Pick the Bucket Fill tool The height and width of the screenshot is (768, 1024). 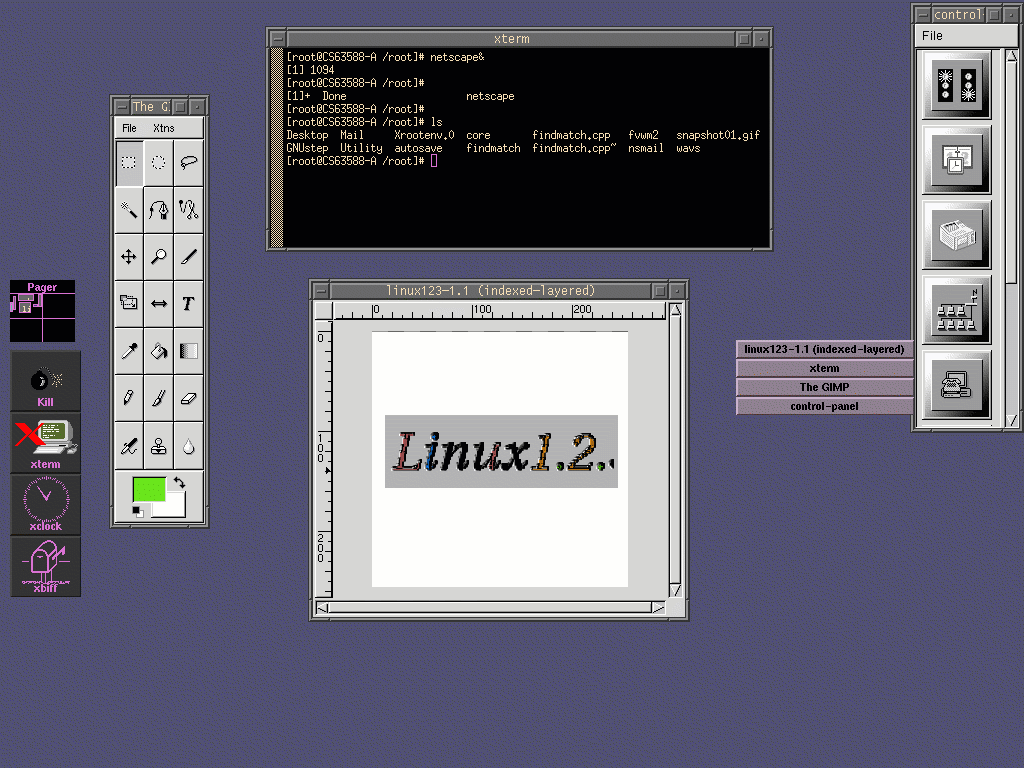click(x=158, y=351)
